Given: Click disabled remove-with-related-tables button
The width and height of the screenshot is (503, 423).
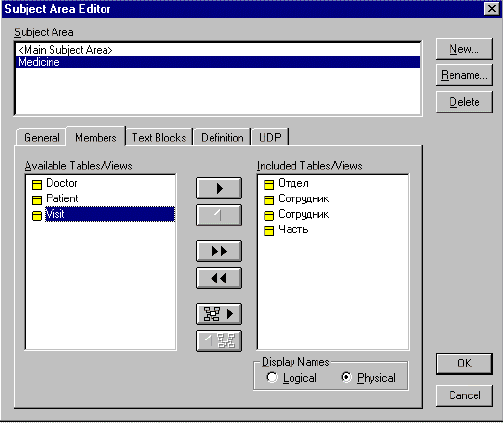Looking at the screenshot, I should pos(219,341).
